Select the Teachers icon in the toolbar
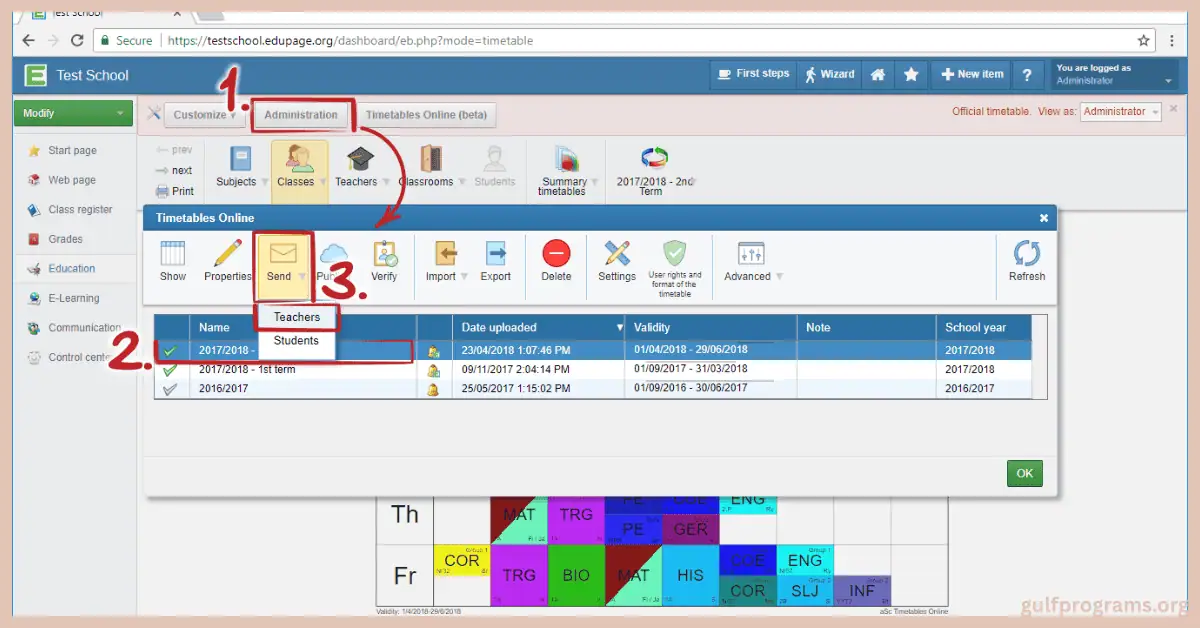 (357, 168)
